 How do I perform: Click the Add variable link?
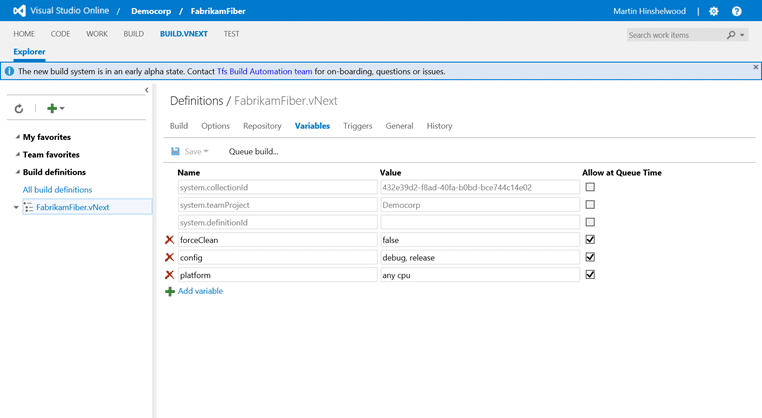point(200,291)
